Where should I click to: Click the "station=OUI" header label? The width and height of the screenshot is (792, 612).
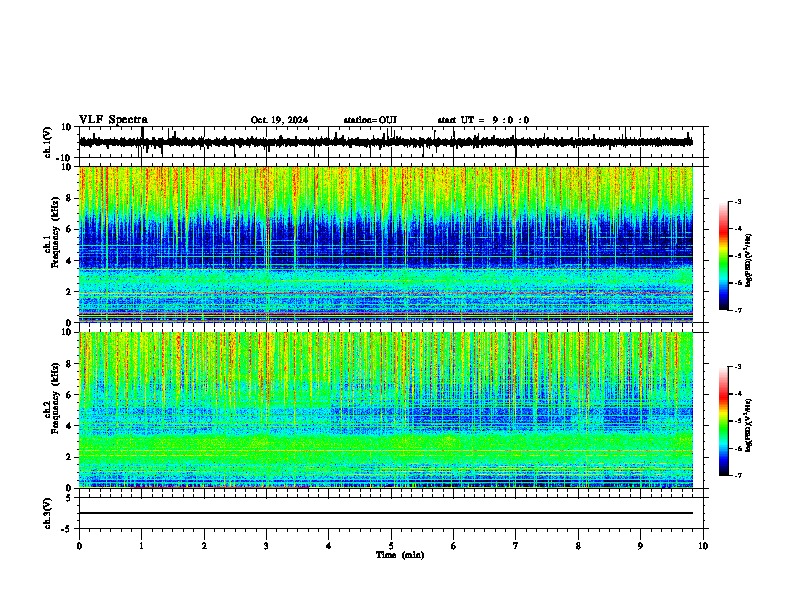pos(370,120)
